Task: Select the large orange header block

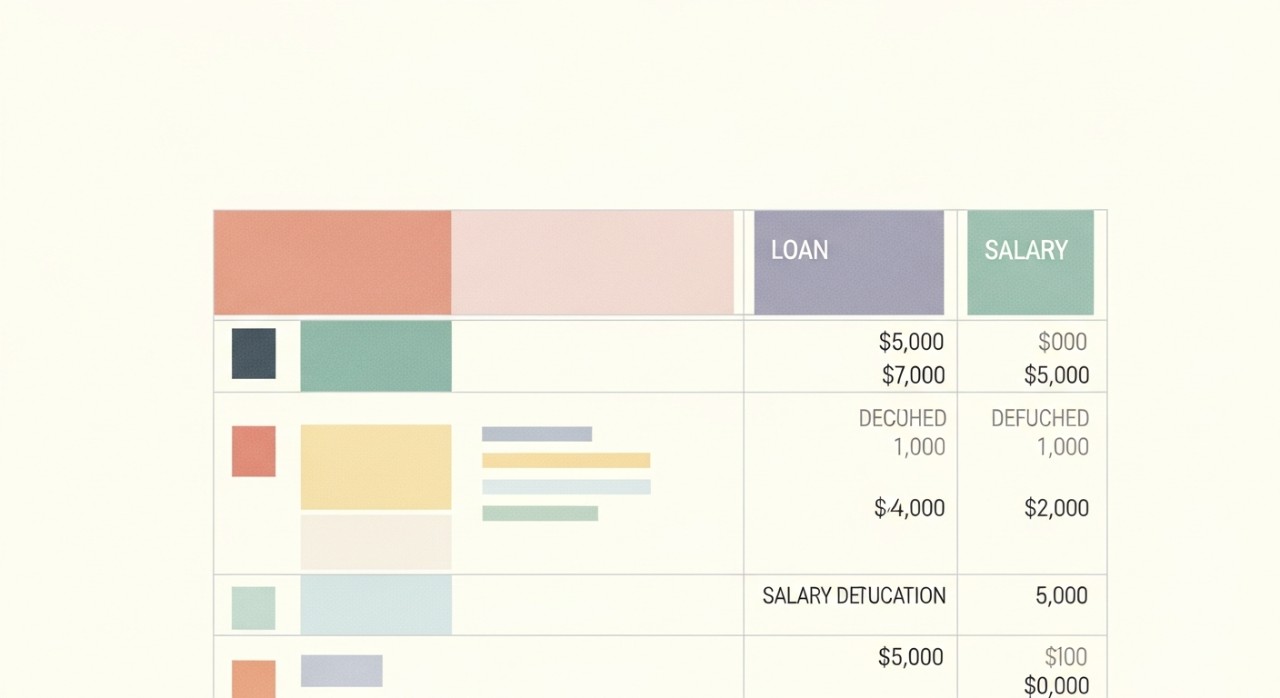Action: [332, 262]
